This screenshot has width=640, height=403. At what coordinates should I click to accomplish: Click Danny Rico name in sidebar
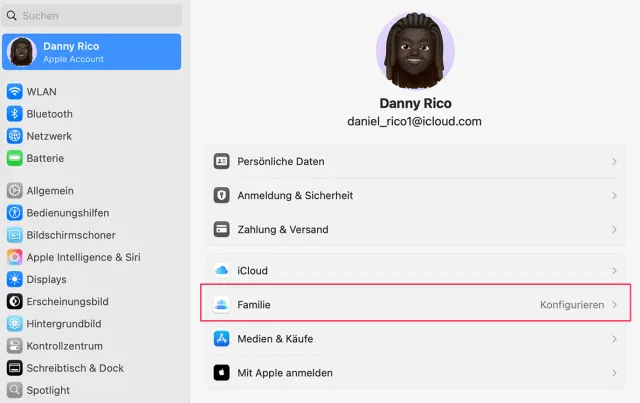[71, 46]
